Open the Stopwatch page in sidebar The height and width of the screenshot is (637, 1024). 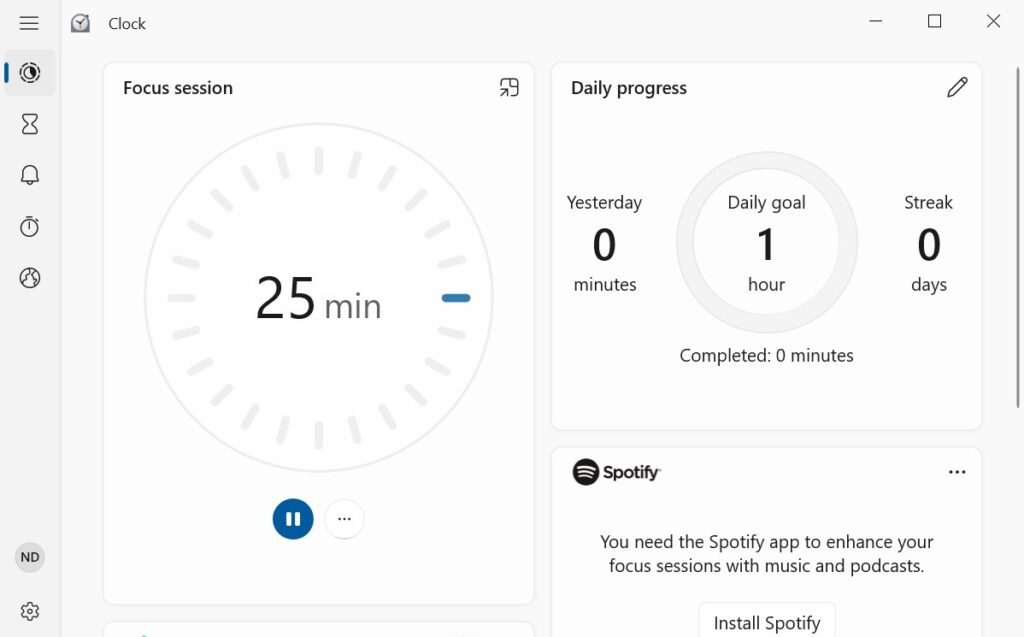pos(30,227)
